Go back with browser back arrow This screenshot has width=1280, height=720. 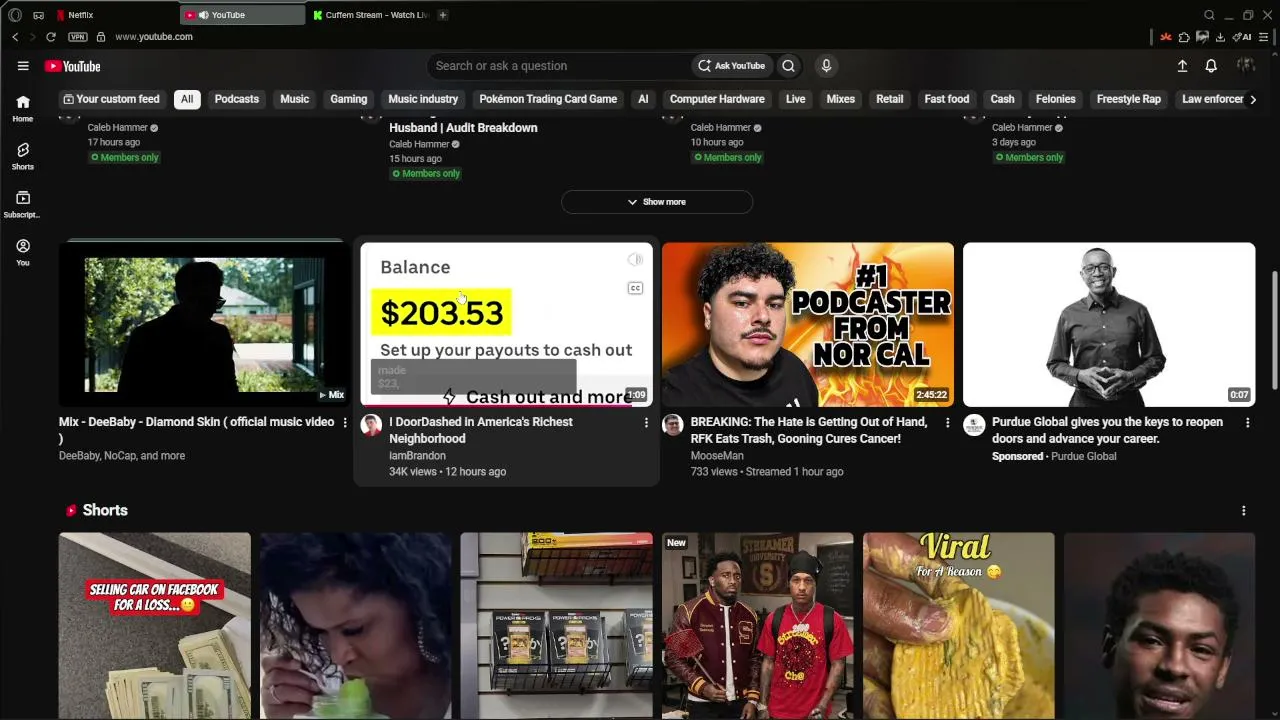(x=15, y=37)
